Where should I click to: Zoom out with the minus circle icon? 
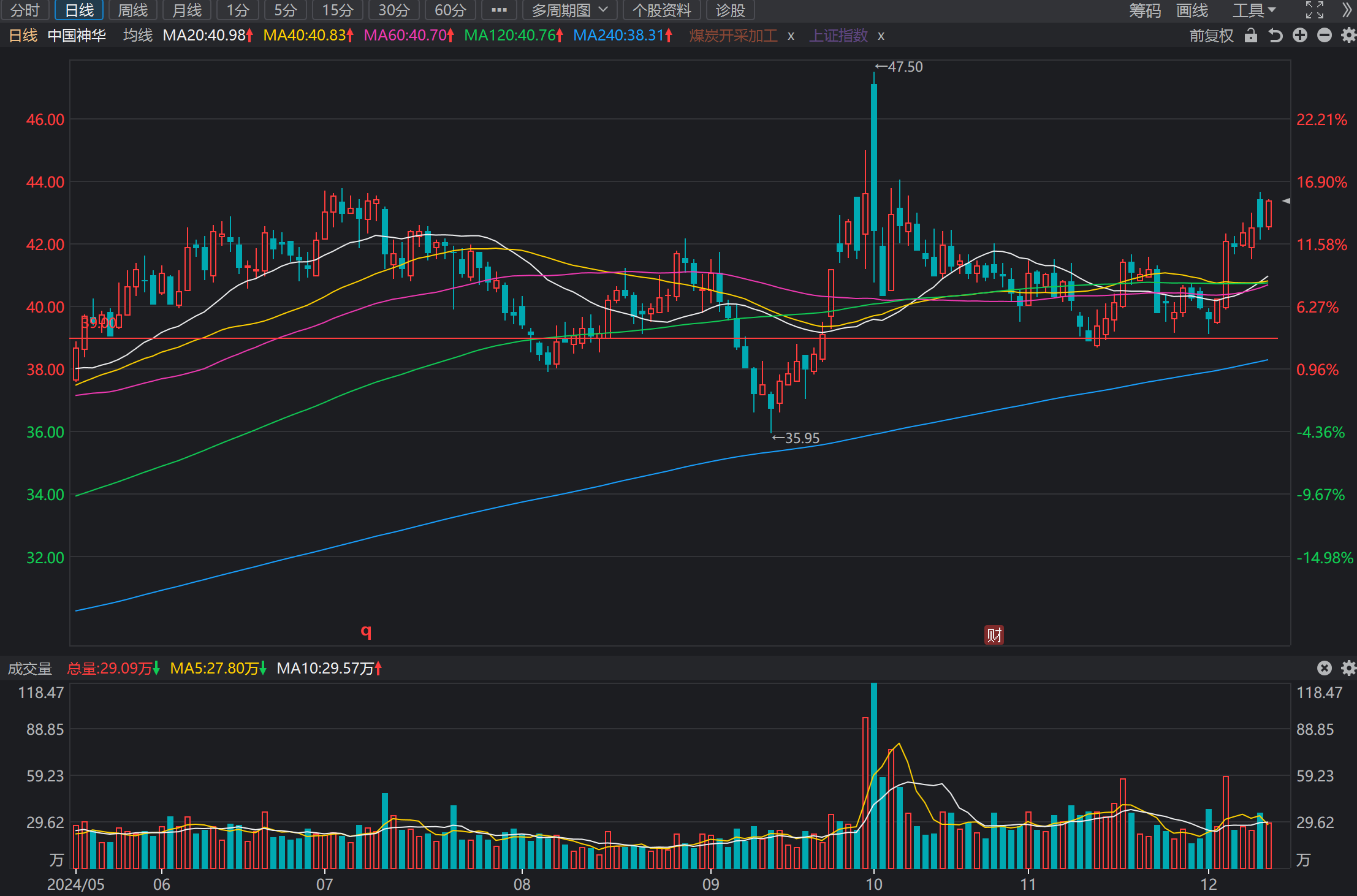coord(1325,36)
